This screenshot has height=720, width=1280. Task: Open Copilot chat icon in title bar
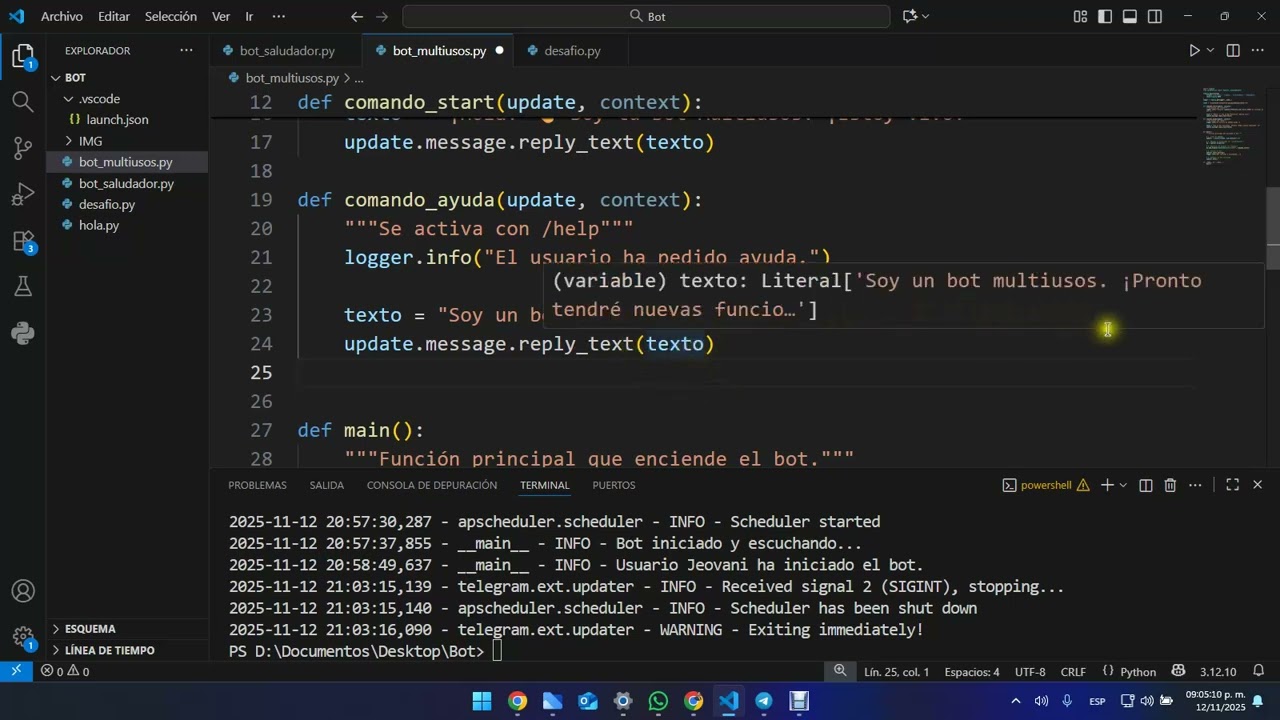point(910,16)
